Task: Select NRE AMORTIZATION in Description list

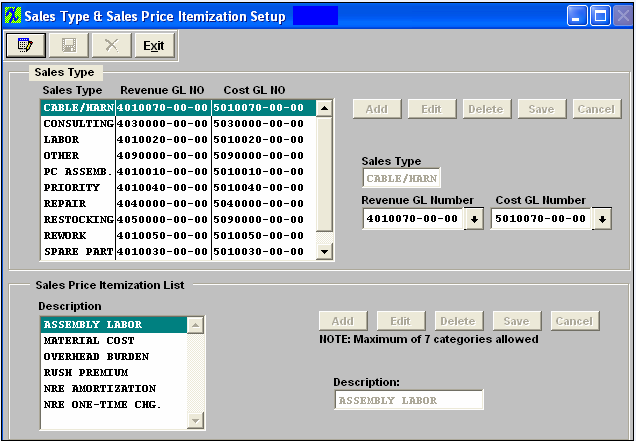Action: 114,389
